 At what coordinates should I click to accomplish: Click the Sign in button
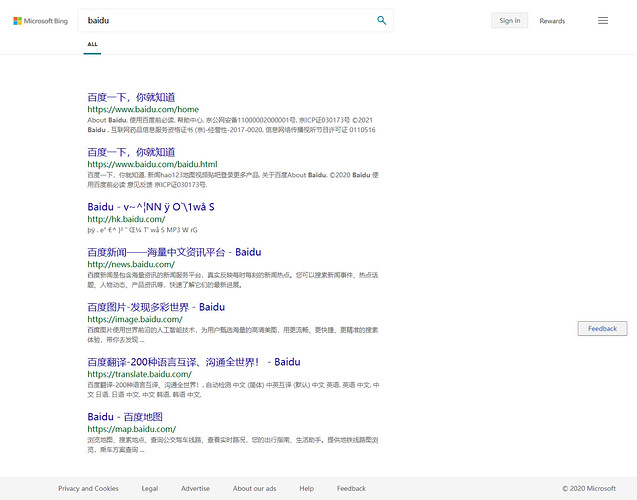pos(509,21)
